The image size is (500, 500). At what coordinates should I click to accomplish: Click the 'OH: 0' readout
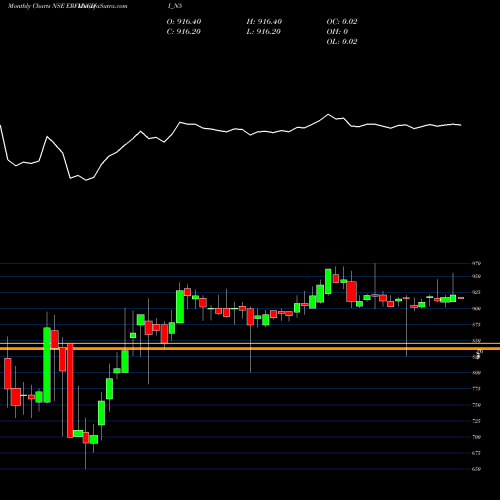click(x=337, y=32)
